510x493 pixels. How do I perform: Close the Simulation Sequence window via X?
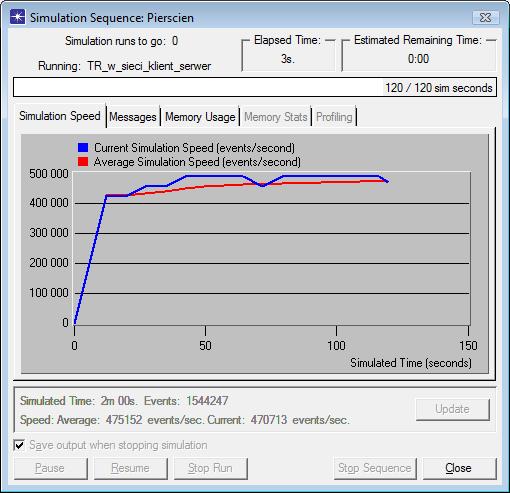tap(486, 18)
